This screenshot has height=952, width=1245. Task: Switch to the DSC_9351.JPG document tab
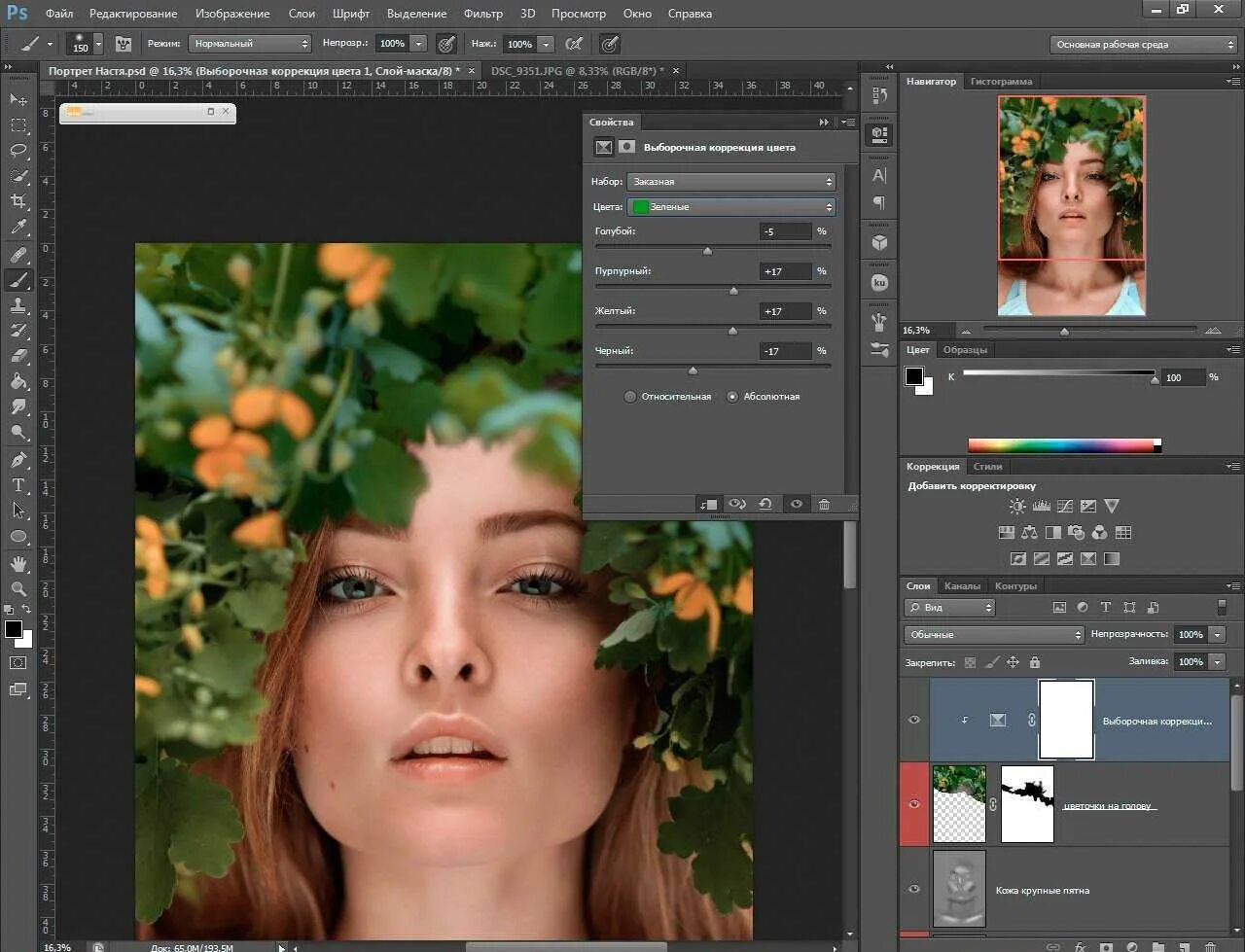point(577,71)
